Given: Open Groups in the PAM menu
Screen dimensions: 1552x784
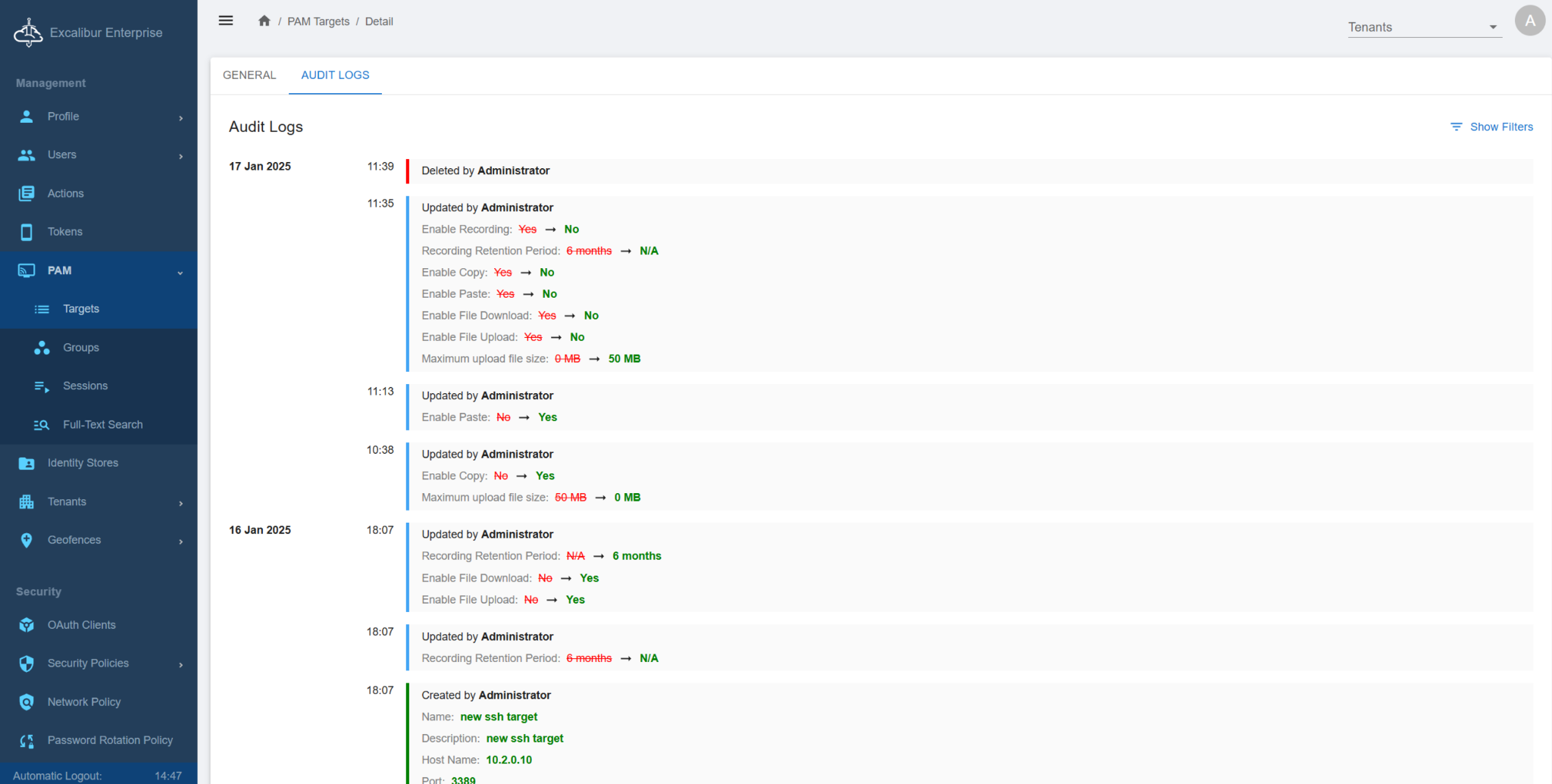Looking at the screenshot, I should pyautogui.click(x=99, y=348).
